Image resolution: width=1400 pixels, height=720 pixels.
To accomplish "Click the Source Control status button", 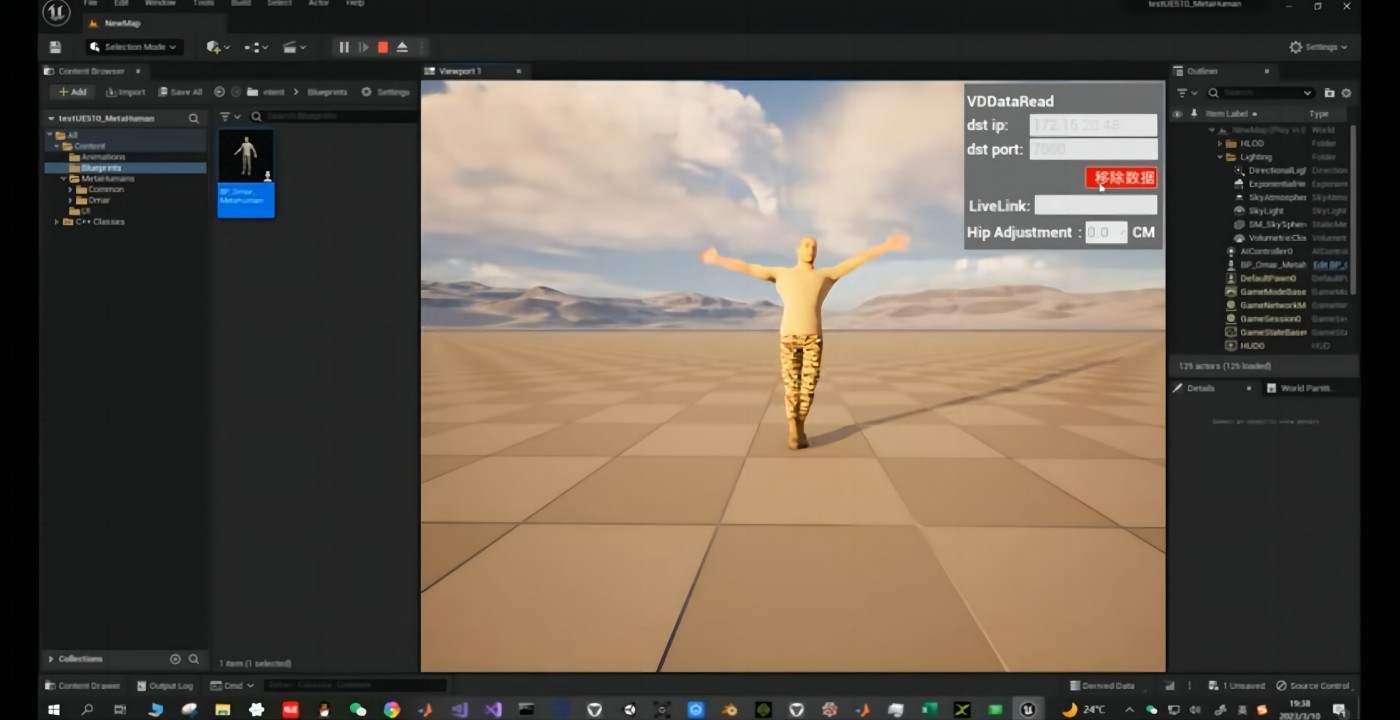I will pyautogui.click(x=1313, y=686).
